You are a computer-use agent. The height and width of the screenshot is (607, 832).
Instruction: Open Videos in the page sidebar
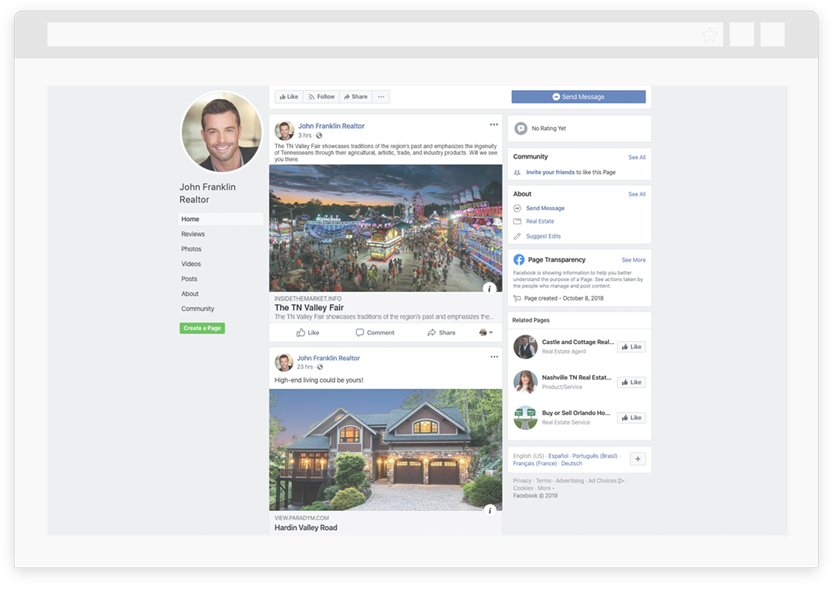(191, 264)
